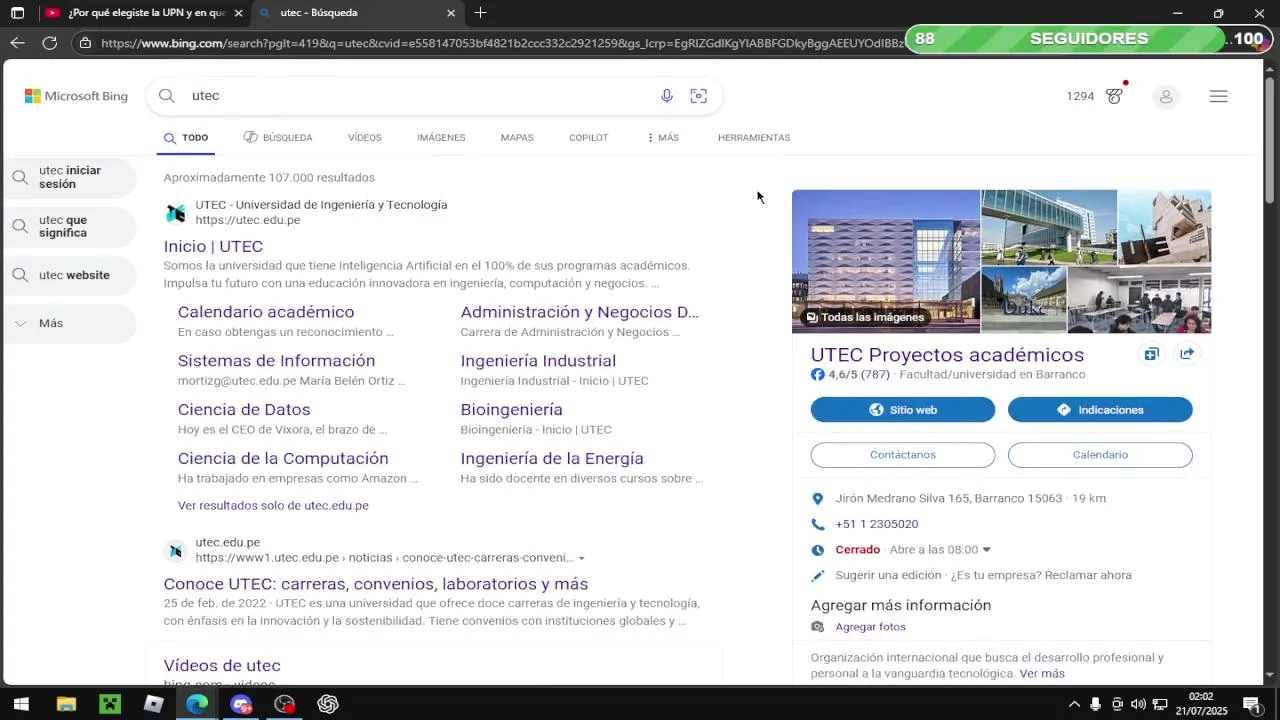
Task: Click the magnifier icon in search box
Action: pos(167,96)
